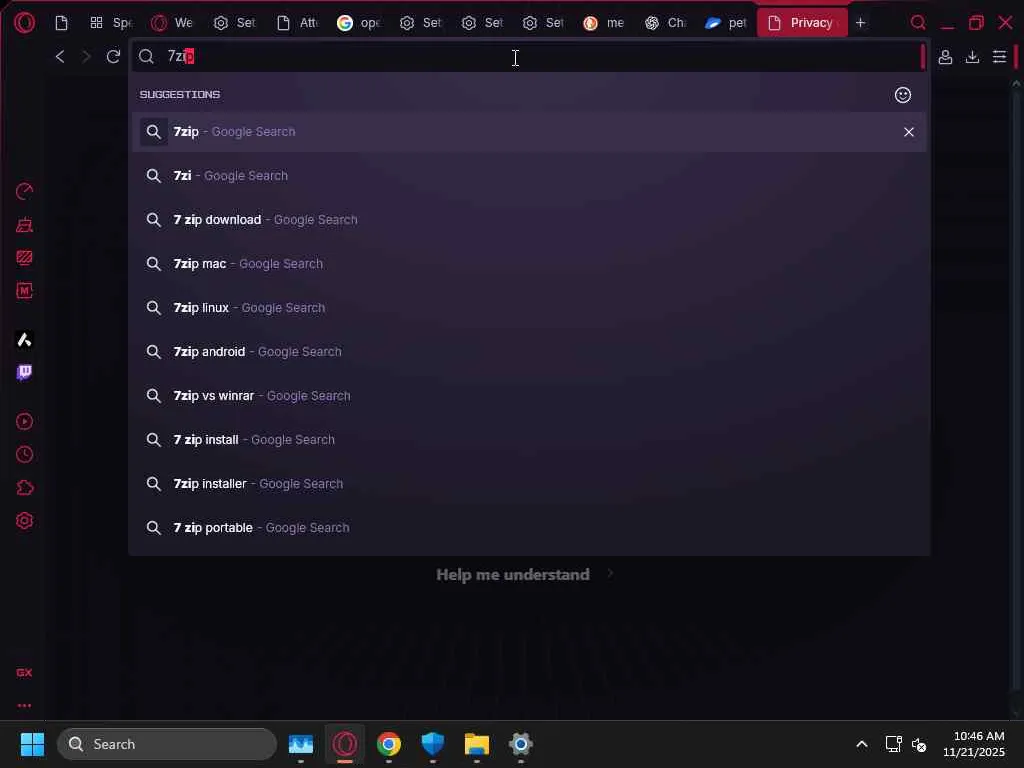1024x768 pixels.
Task: Click the GX Corner icon in sidebar
Action: pyautogui.click(x=24, y=673)
